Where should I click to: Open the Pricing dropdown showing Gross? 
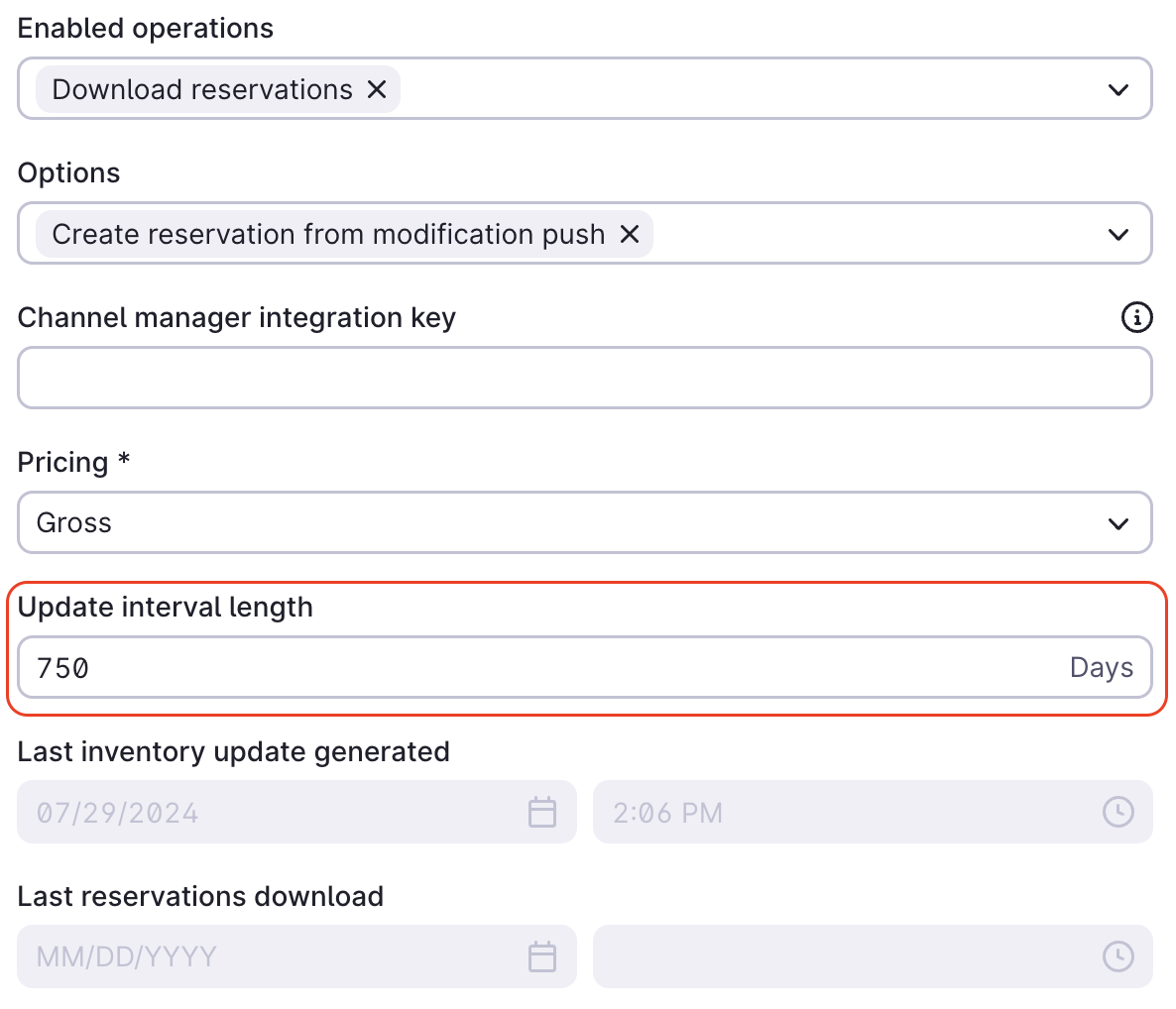point(585,523)
